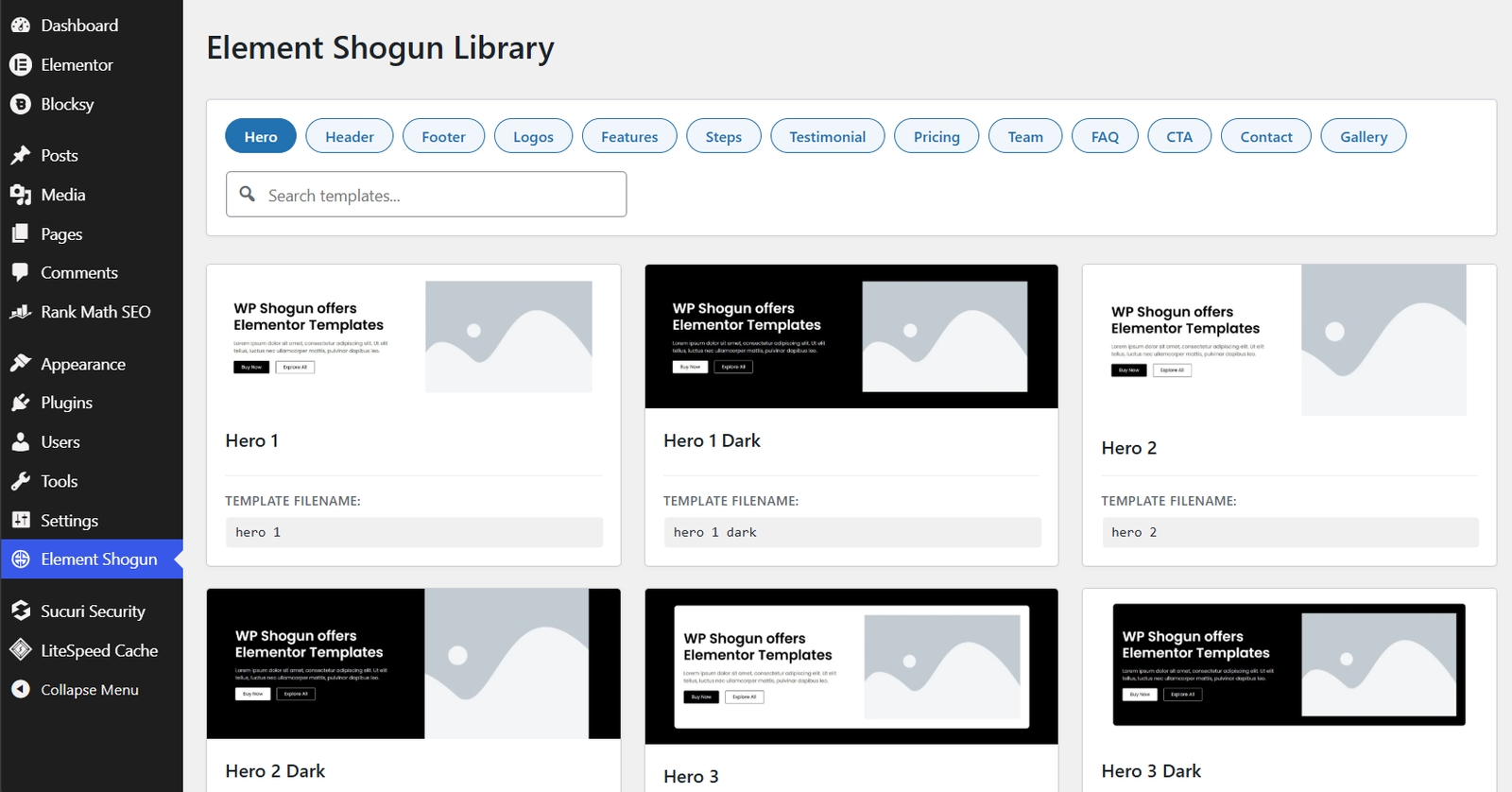Image resolution: width=1512 pixels, height=792 pixels.
Task: Click the 'hero 2' filename field
Action: [x=1290, y=532]
